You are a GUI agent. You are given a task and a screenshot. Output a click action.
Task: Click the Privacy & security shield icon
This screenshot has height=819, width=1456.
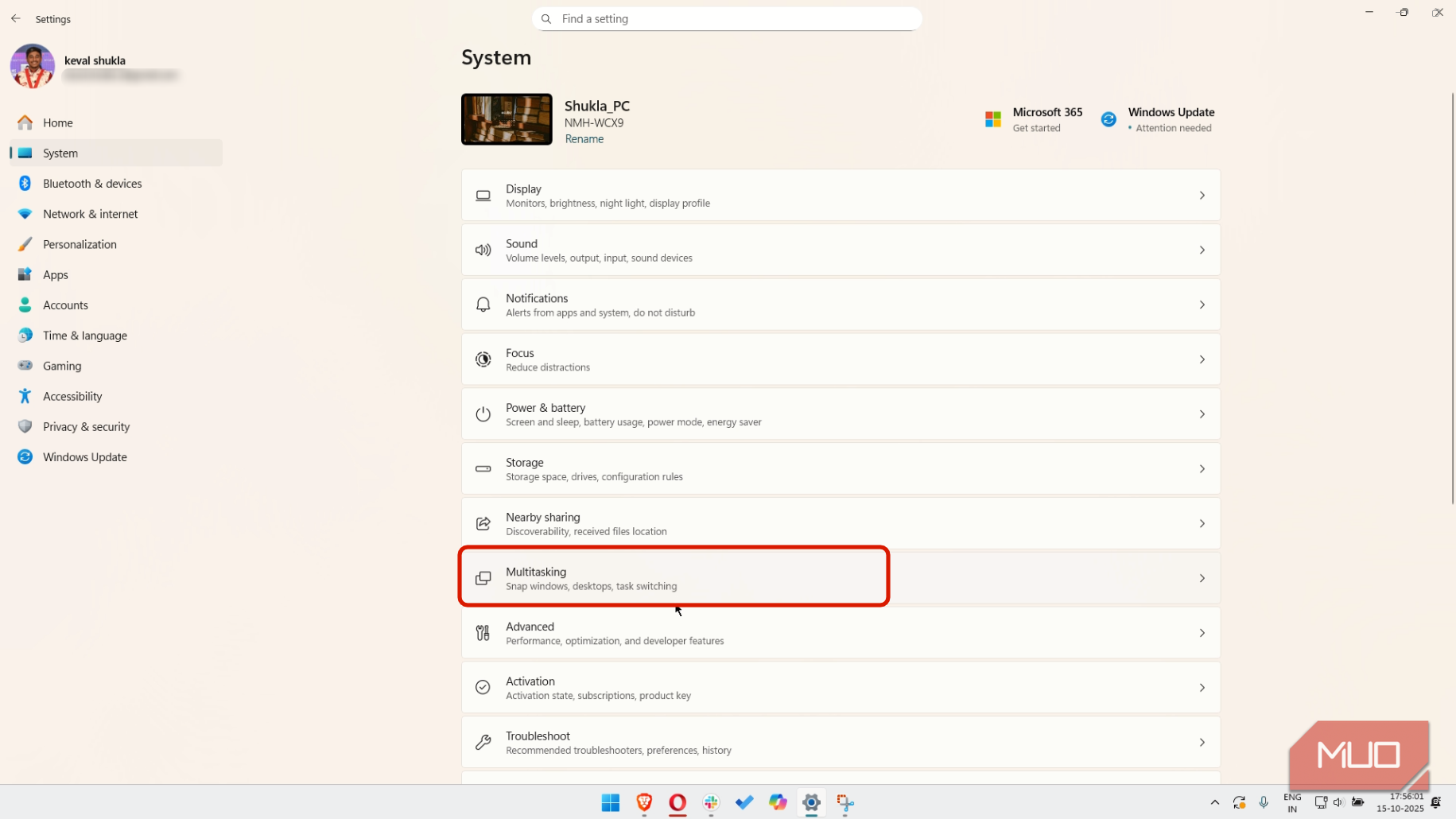pyautogui.click(x=25, y=426)
